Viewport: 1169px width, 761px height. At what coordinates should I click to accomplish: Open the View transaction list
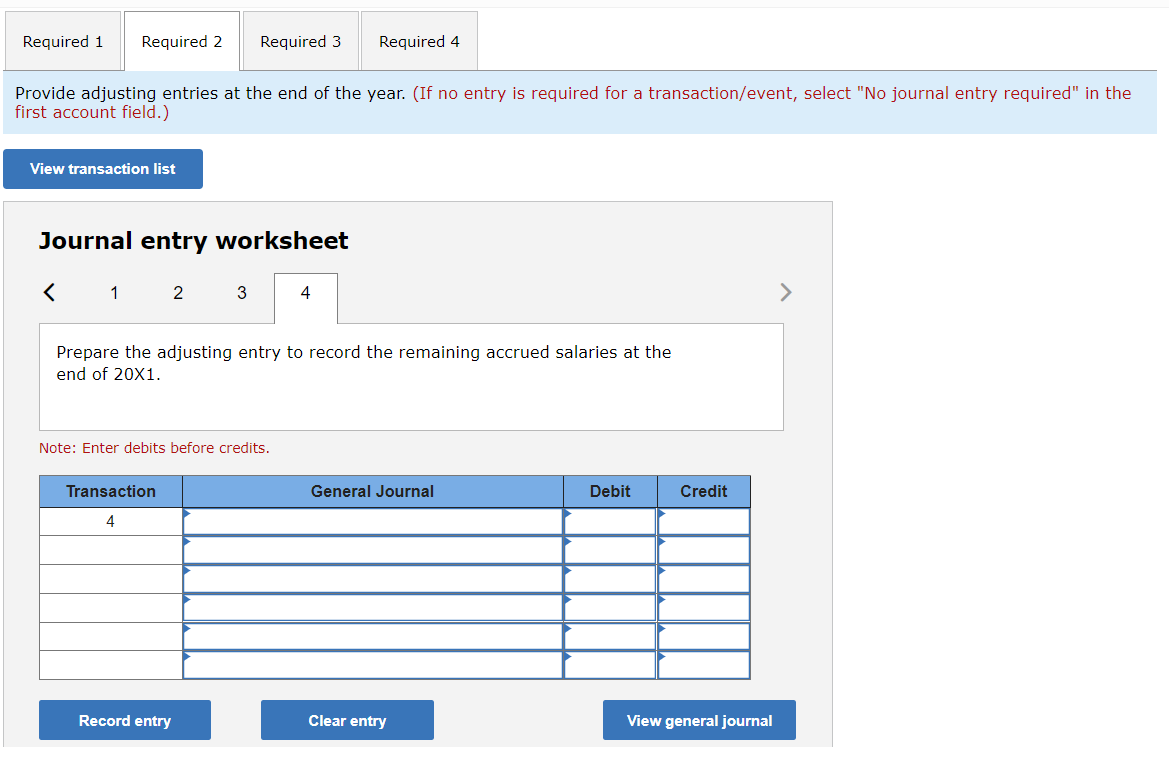(102, 168)
